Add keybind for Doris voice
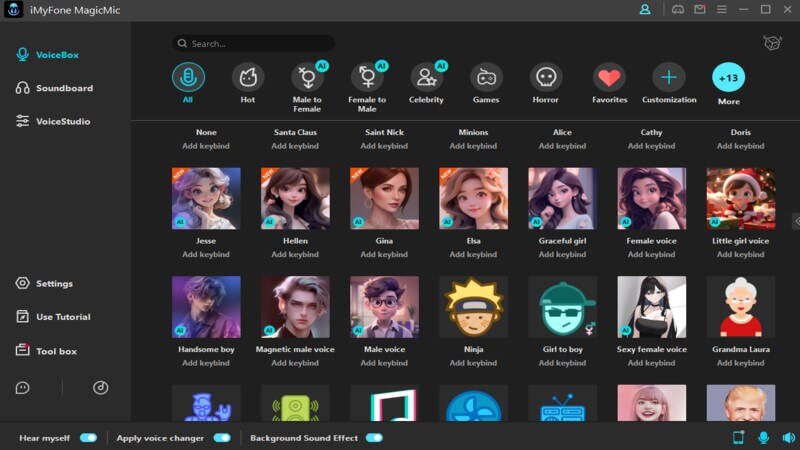 click(x=741, y=146)
